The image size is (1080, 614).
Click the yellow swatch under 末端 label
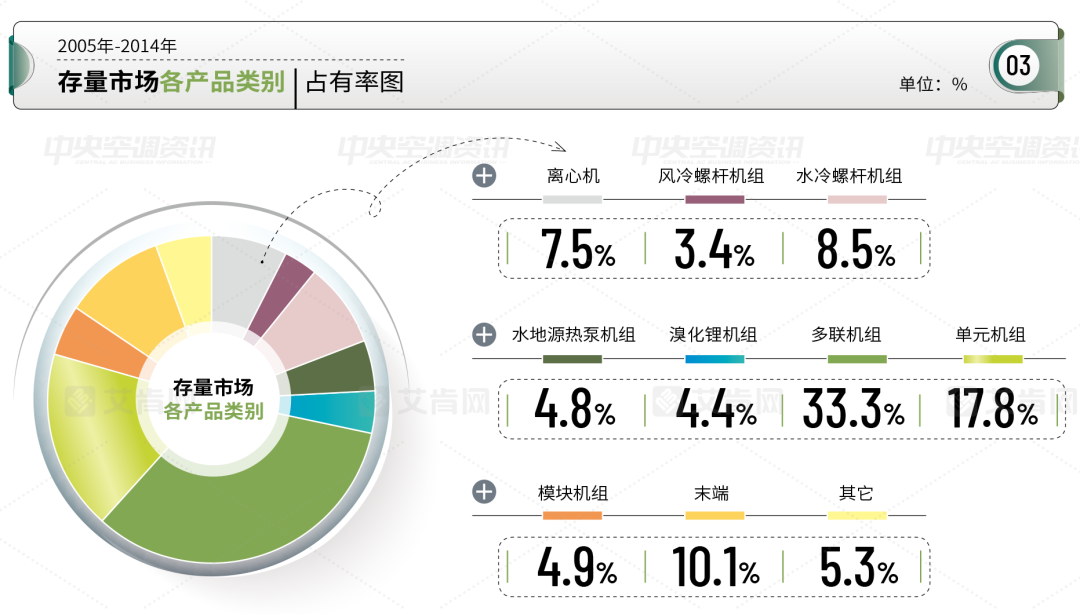tap(714, 516)
